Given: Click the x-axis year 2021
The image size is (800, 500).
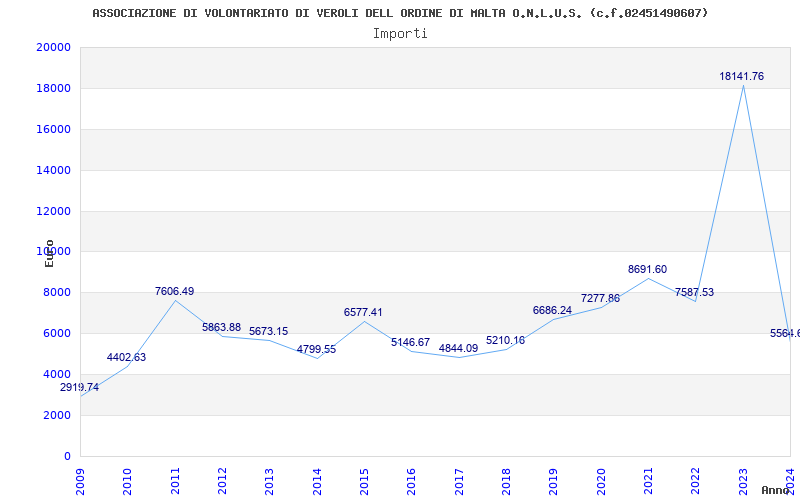Looking at the screenshot, I should (648, 481).
